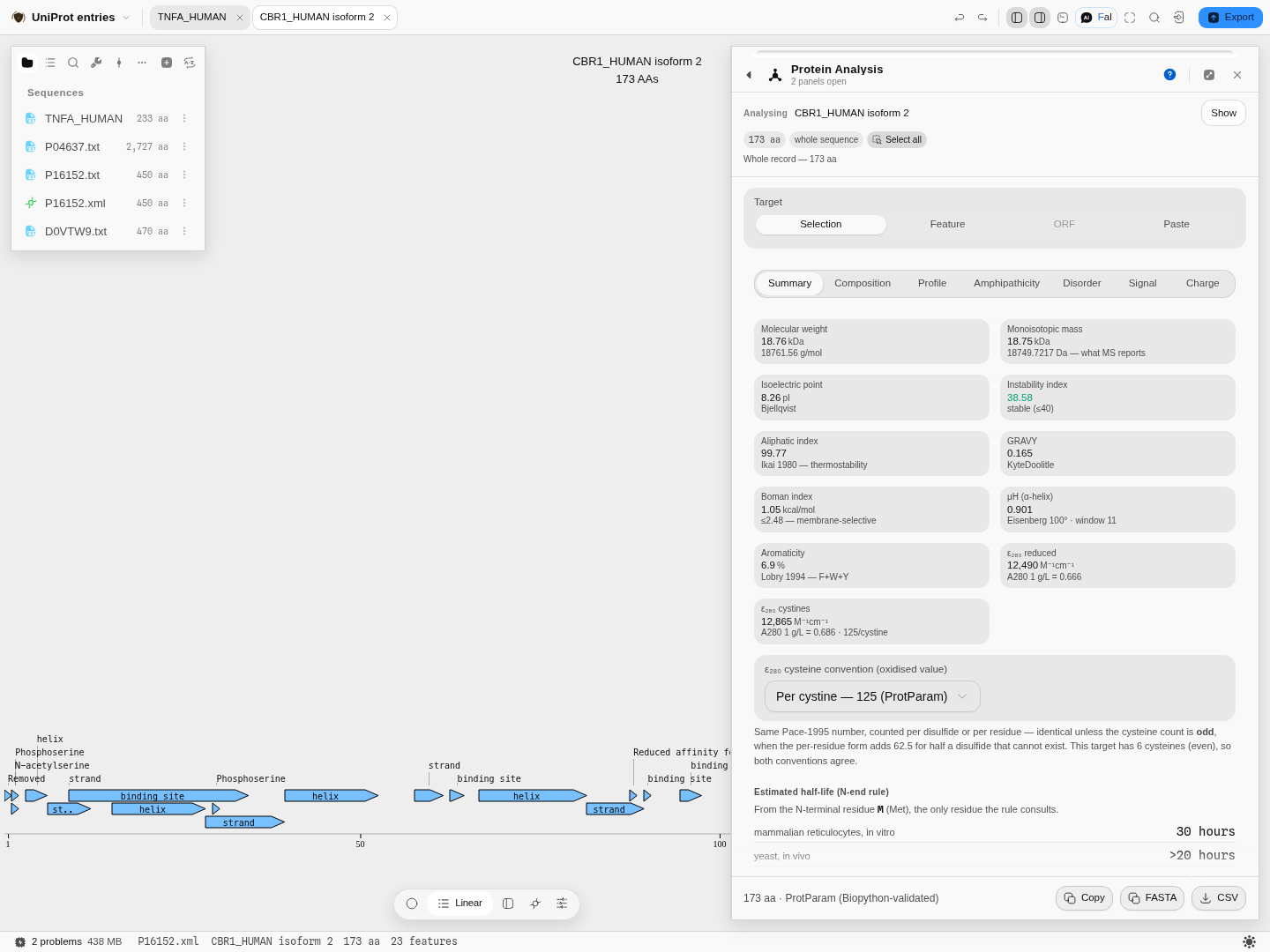This screenshot has width=1270, height=952.
Task: Select the long binding site feature arrow
Action: (159, 796)
